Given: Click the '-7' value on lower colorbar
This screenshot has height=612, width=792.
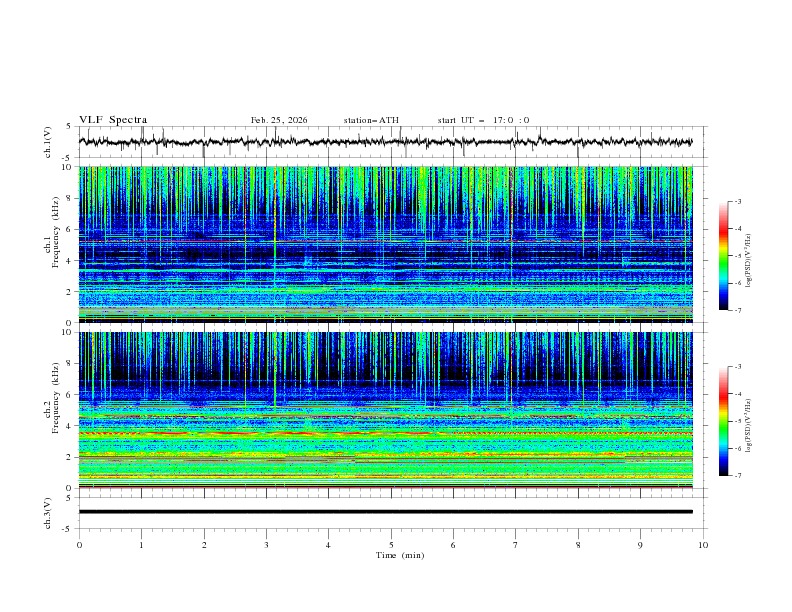Looking at the screenshot, I should pos(737,476).
